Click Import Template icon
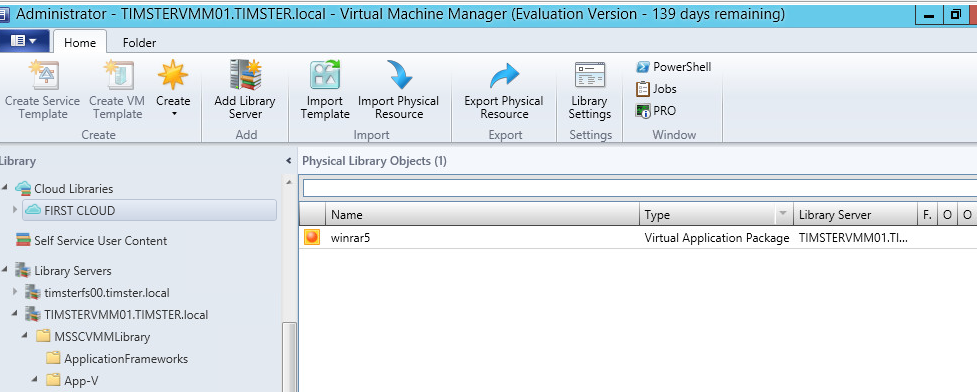The image size is (977, 392). 325,75
